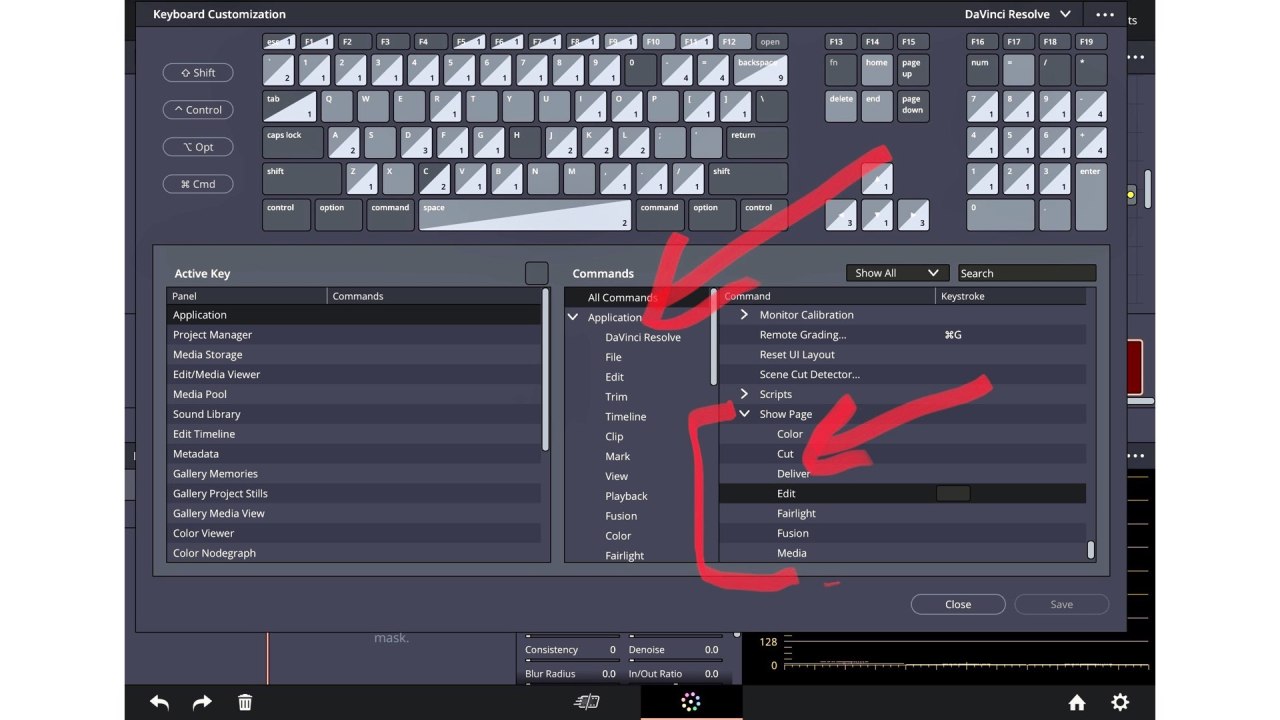Click the return key on virtual keyboard
The width and height of the screenshot is (1280, 720).
(757, 142)
